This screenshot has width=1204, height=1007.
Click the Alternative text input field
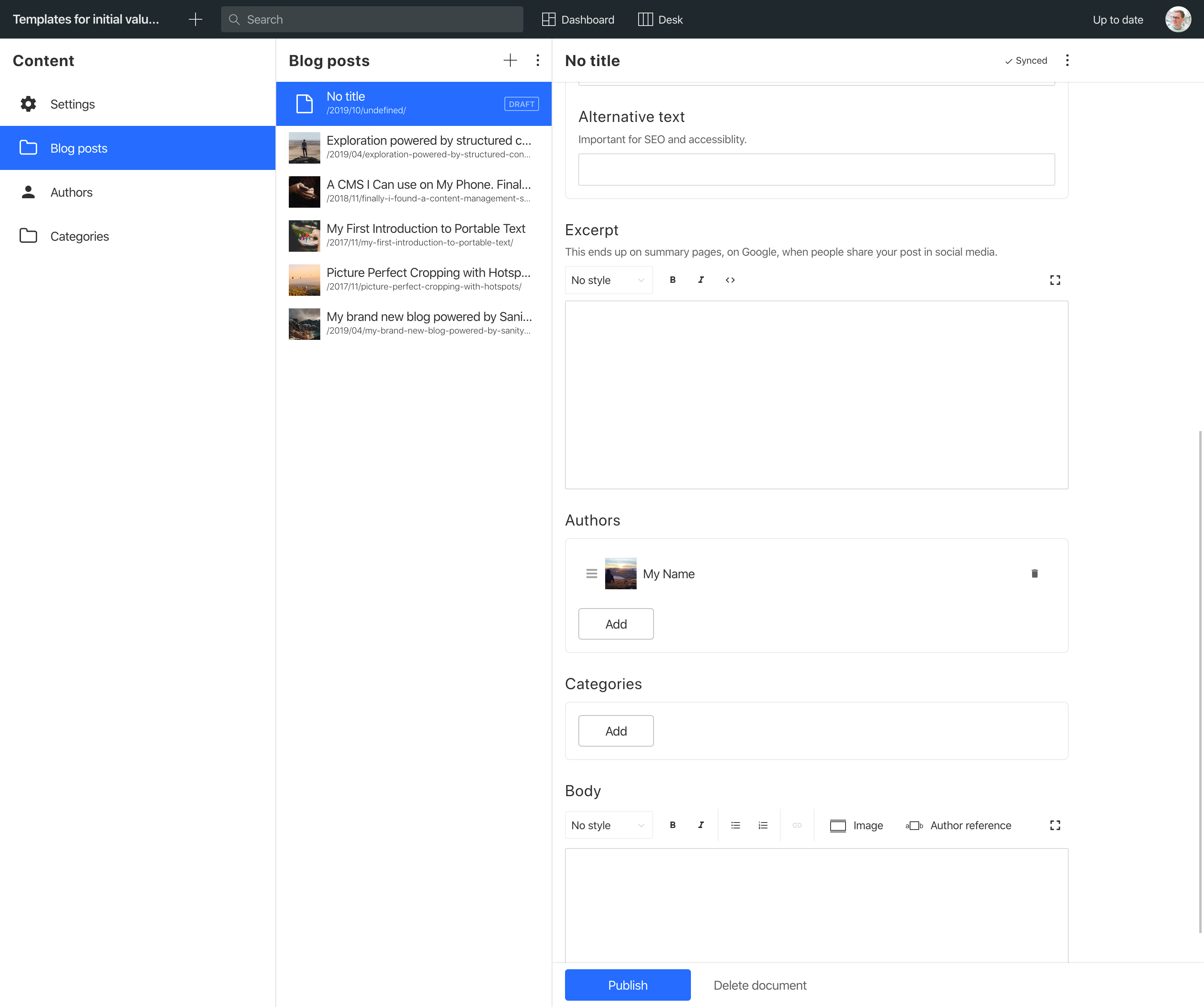pos(816,170)
